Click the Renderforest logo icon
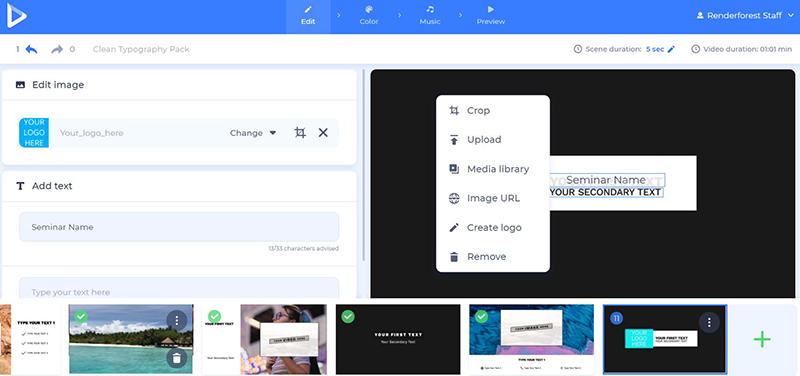800x376 pixels. [16, 16]
